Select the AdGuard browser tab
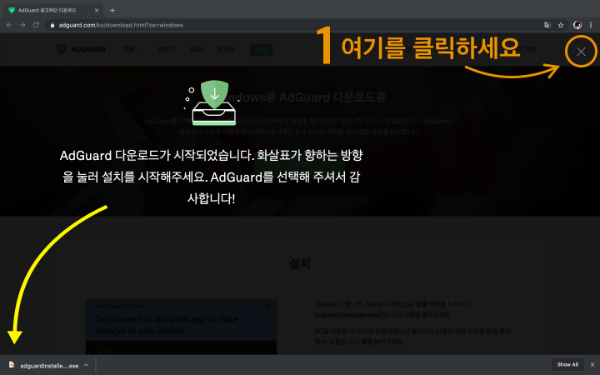600x375 pixels. (52, 10)
